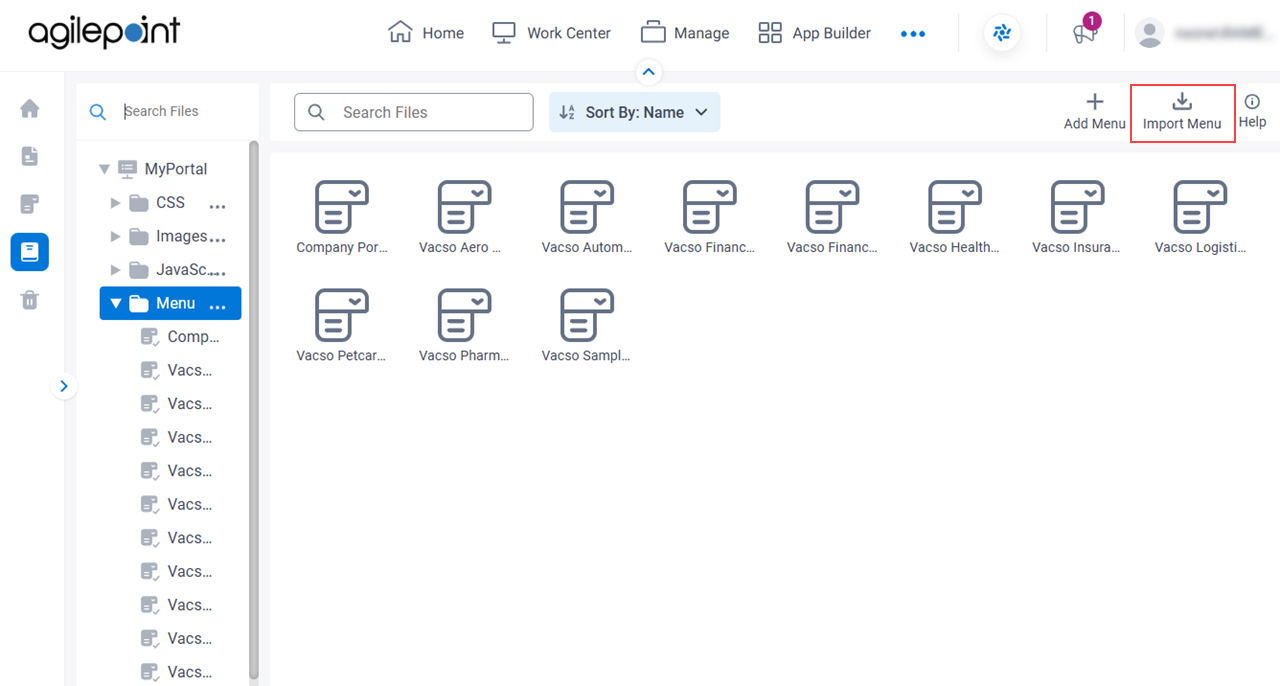Expand the left sidebar with arrow button

tap(64, 386)
